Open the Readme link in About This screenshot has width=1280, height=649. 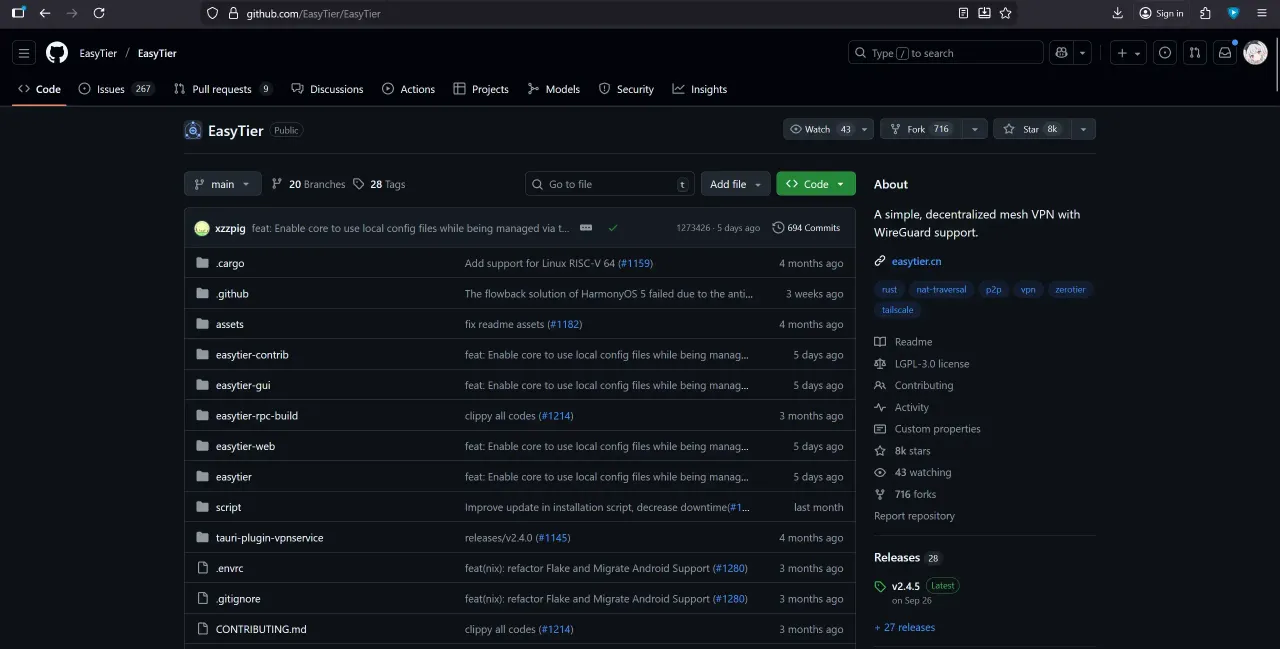click(x=913, y=342)
